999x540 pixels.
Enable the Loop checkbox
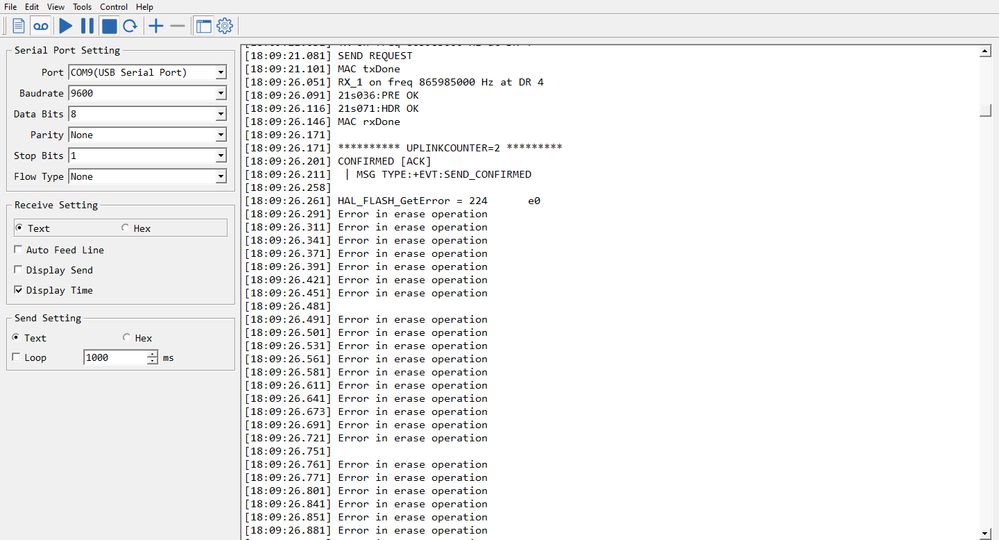pyautogui.click(x=16, y=357)
